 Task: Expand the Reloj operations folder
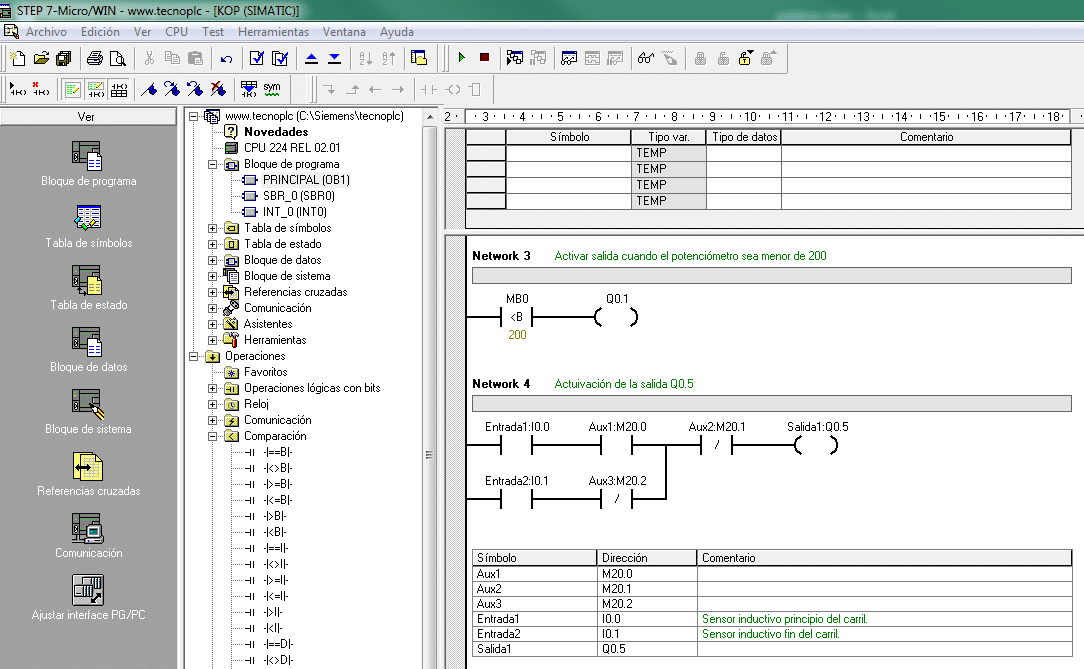point(212,404)
